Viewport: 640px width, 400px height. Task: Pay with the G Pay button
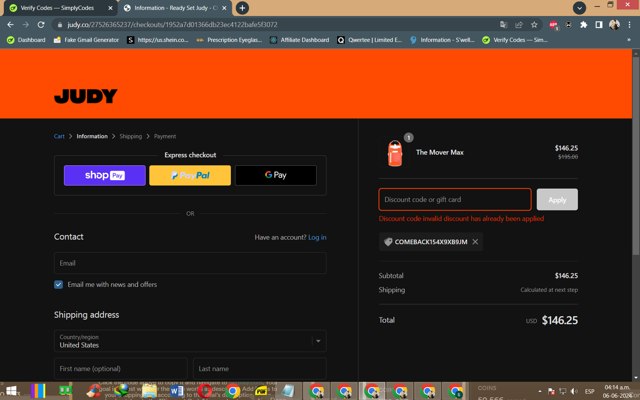tap(276, 176)
